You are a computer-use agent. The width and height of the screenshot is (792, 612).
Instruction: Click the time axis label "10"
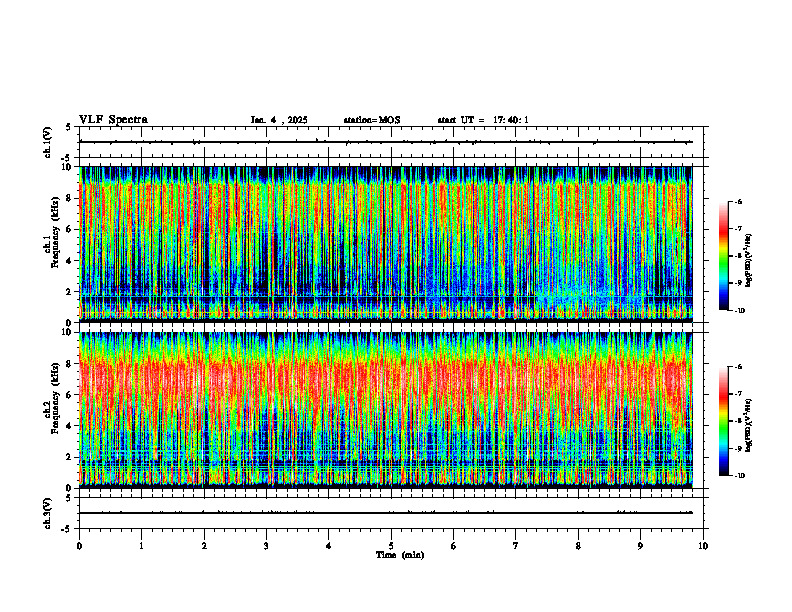(703, 546)
